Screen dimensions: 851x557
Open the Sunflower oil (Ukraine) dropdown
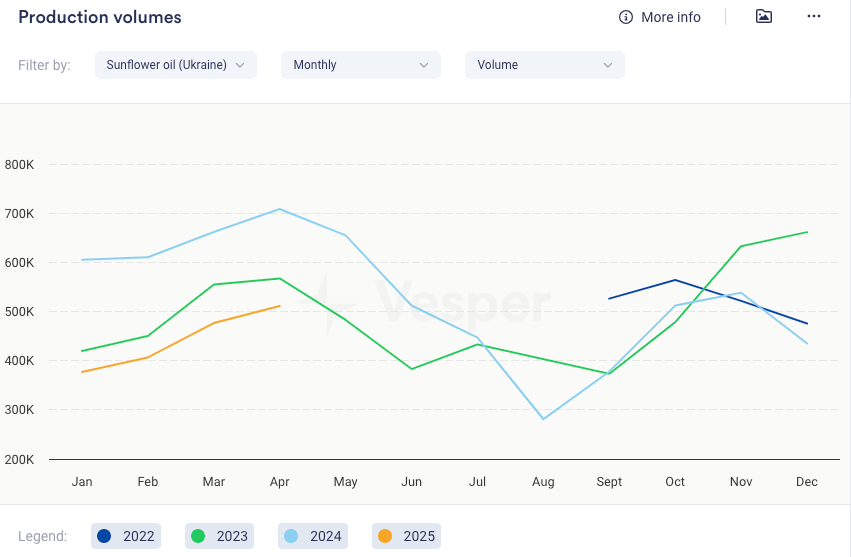pyautogui.click(x=167, y=65)
